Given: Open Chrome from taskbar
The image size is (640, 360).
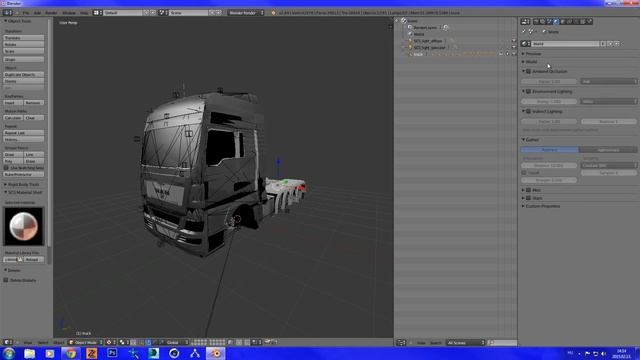Looking at the screenshot, I should pos(71,353).
